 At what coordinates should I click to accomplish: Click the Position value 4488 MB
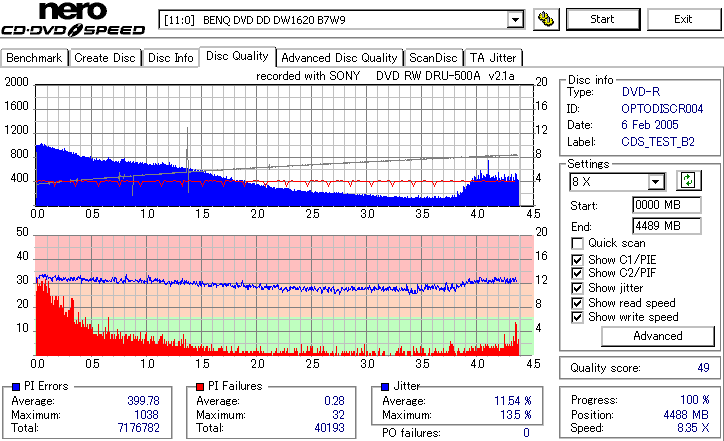click(x=686, y=415)
